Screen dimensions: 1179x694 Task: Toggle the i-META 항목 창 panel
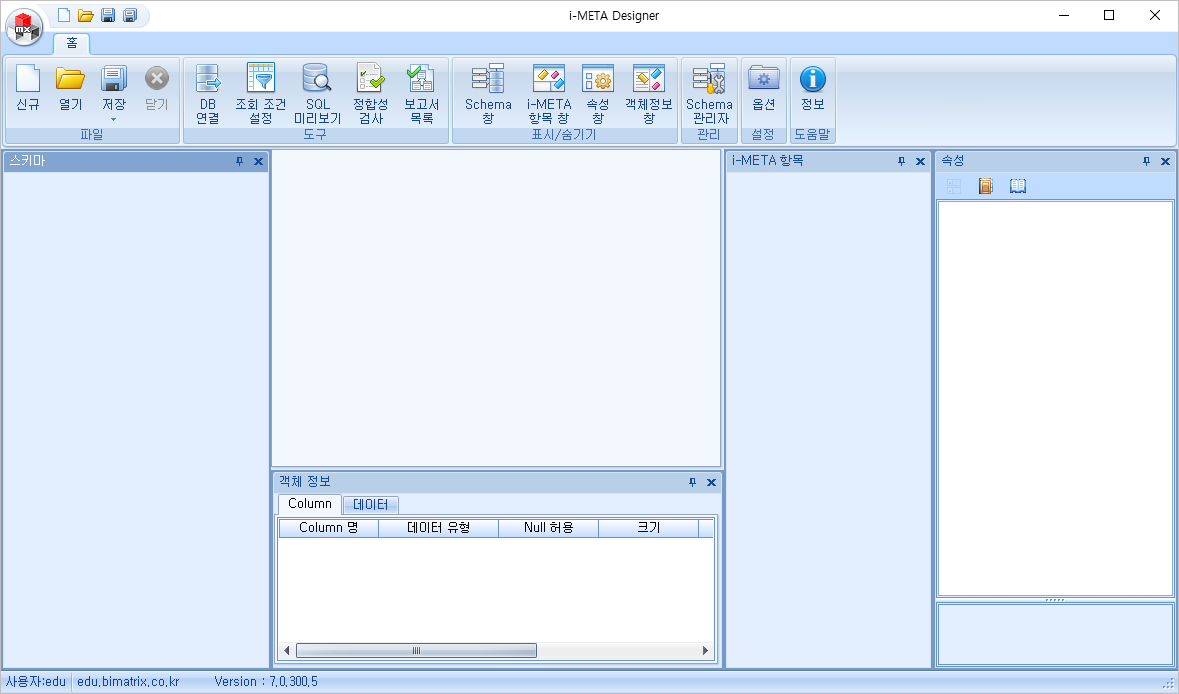(549, 94)
